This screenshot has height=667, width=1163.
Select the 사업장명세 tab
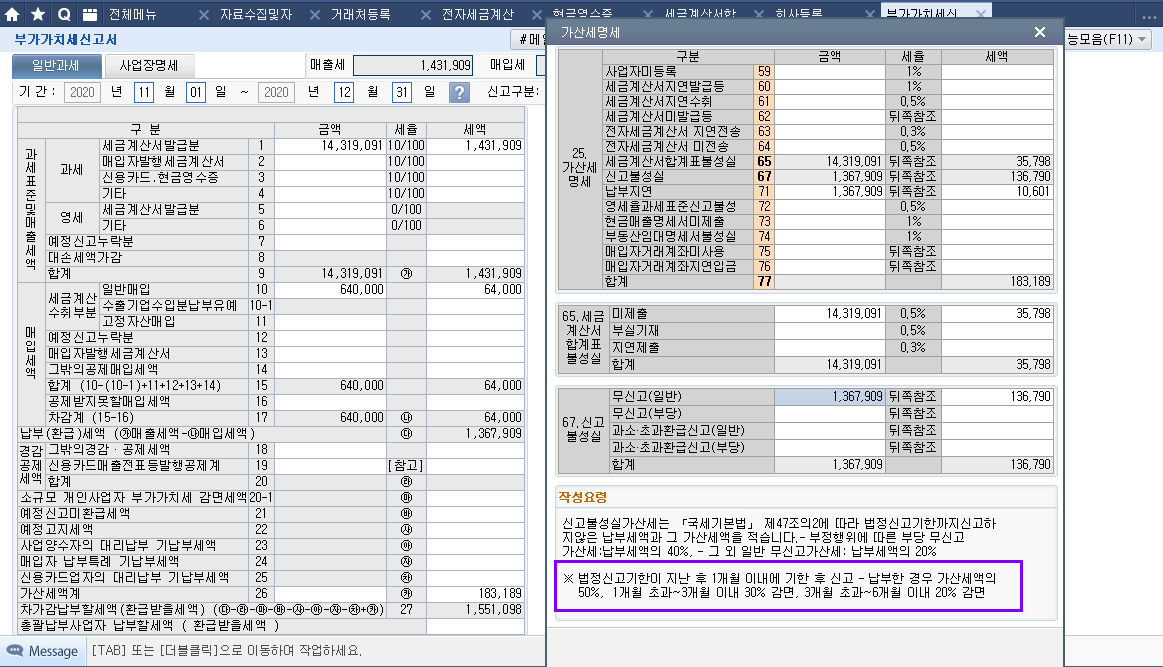tap(149, 66)
